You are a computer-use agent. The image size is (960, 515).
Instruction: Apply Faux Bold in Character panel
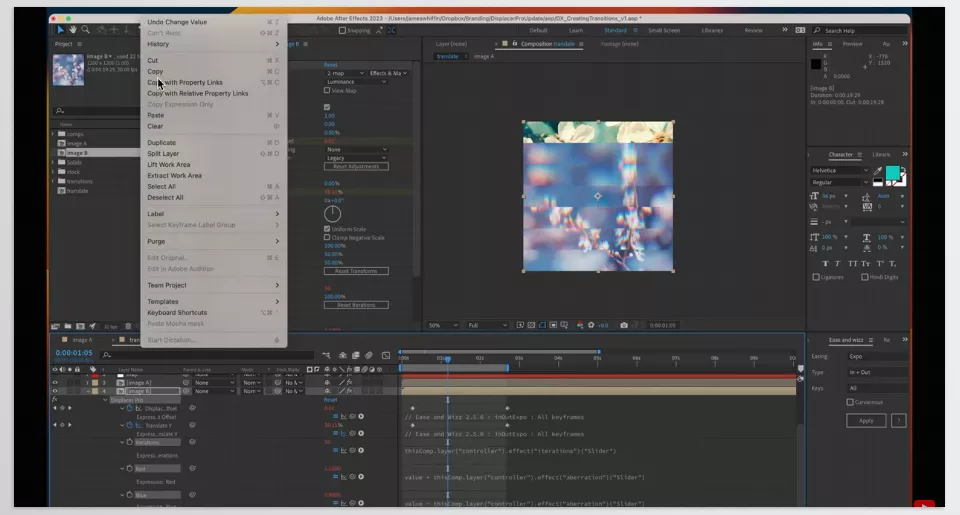click(x=825, y=263)
